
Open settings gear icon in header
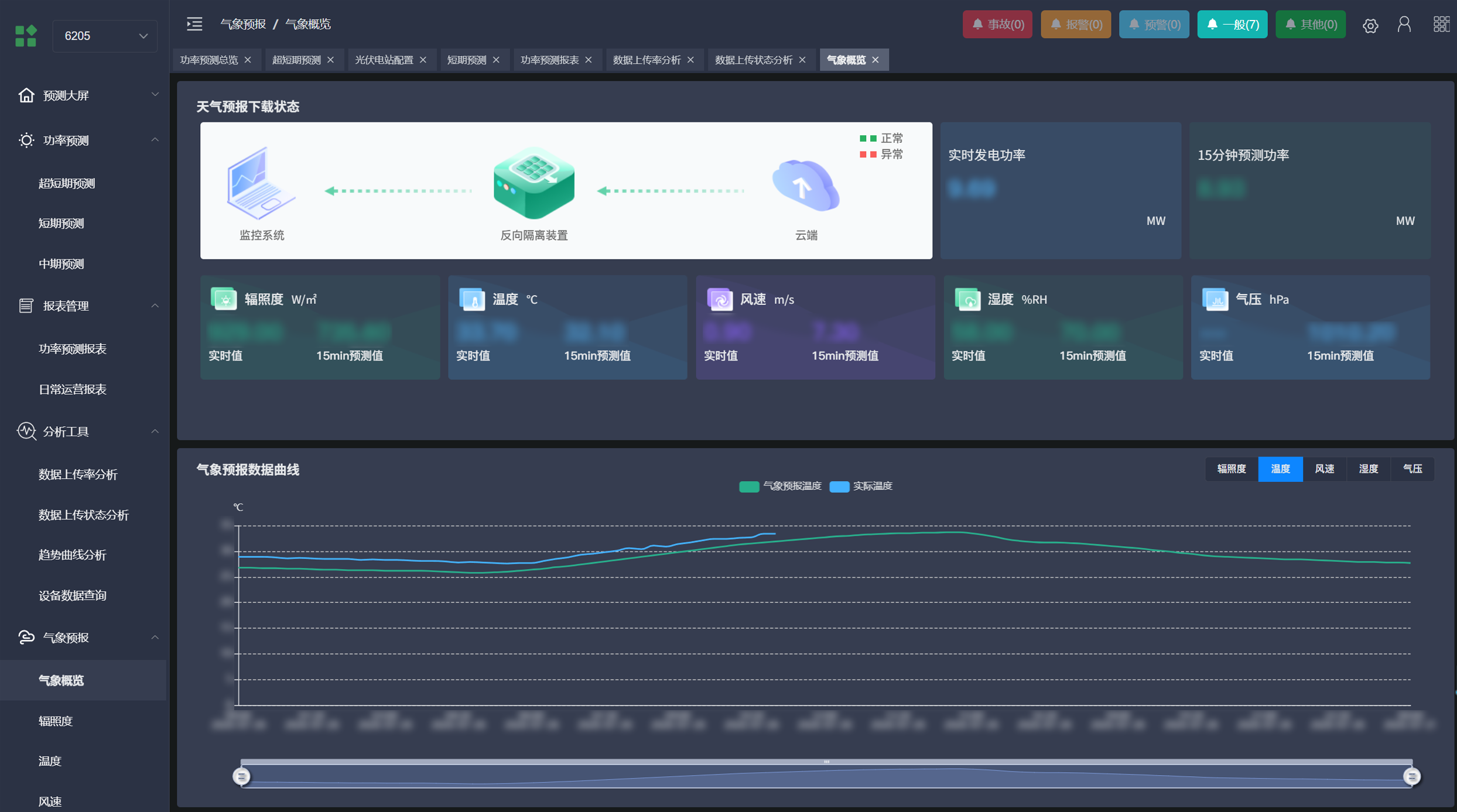[1370, 25]
